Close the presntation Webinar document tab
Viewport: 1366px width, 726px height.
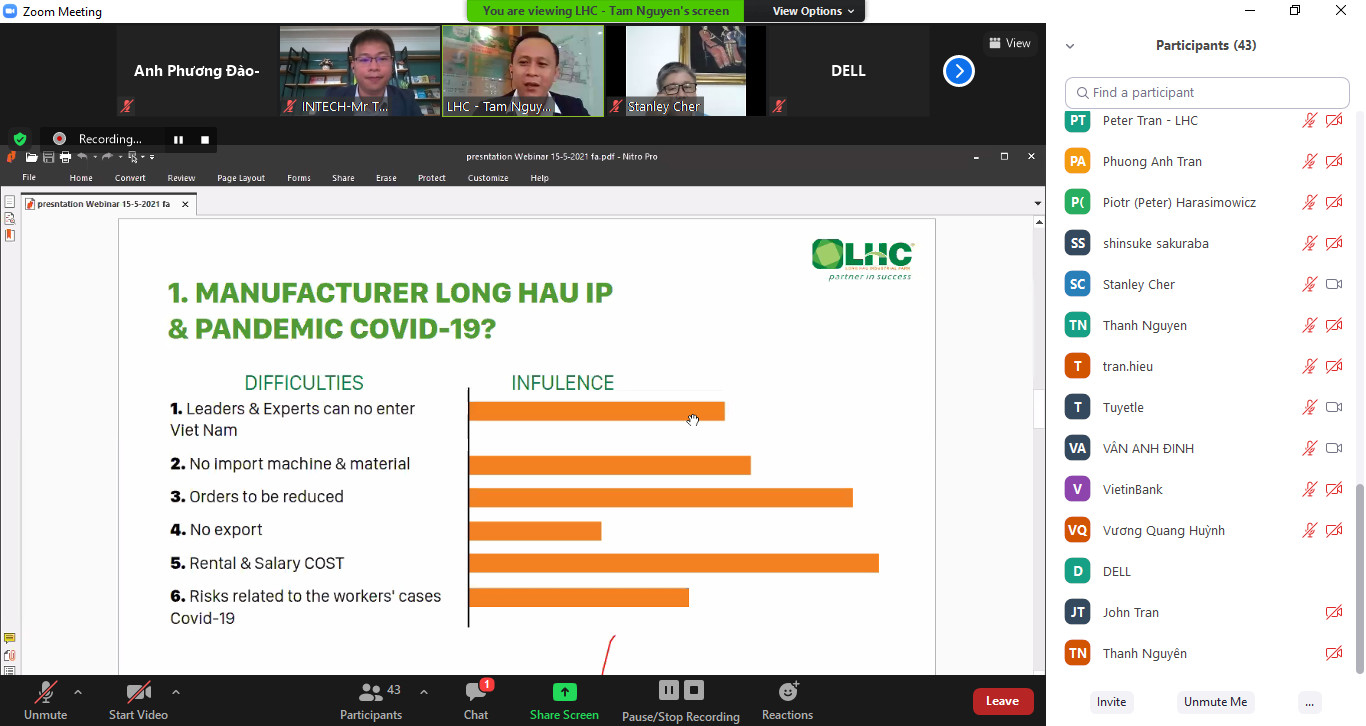pos(186,204)
